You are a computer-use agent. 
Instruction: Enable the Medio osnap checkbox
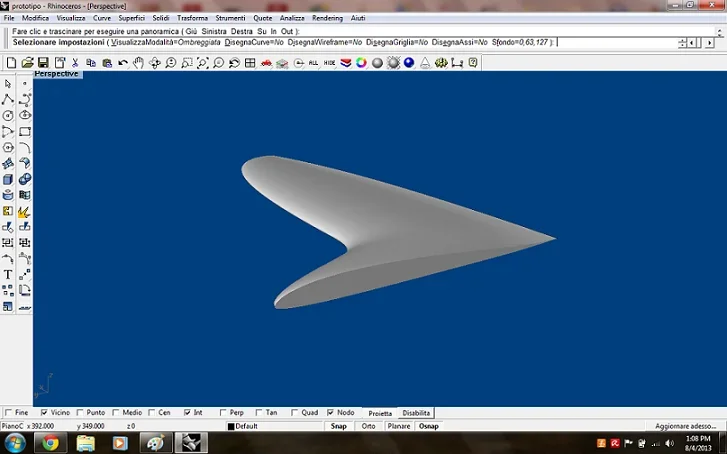pyautogui.click(x=116, y=412)
